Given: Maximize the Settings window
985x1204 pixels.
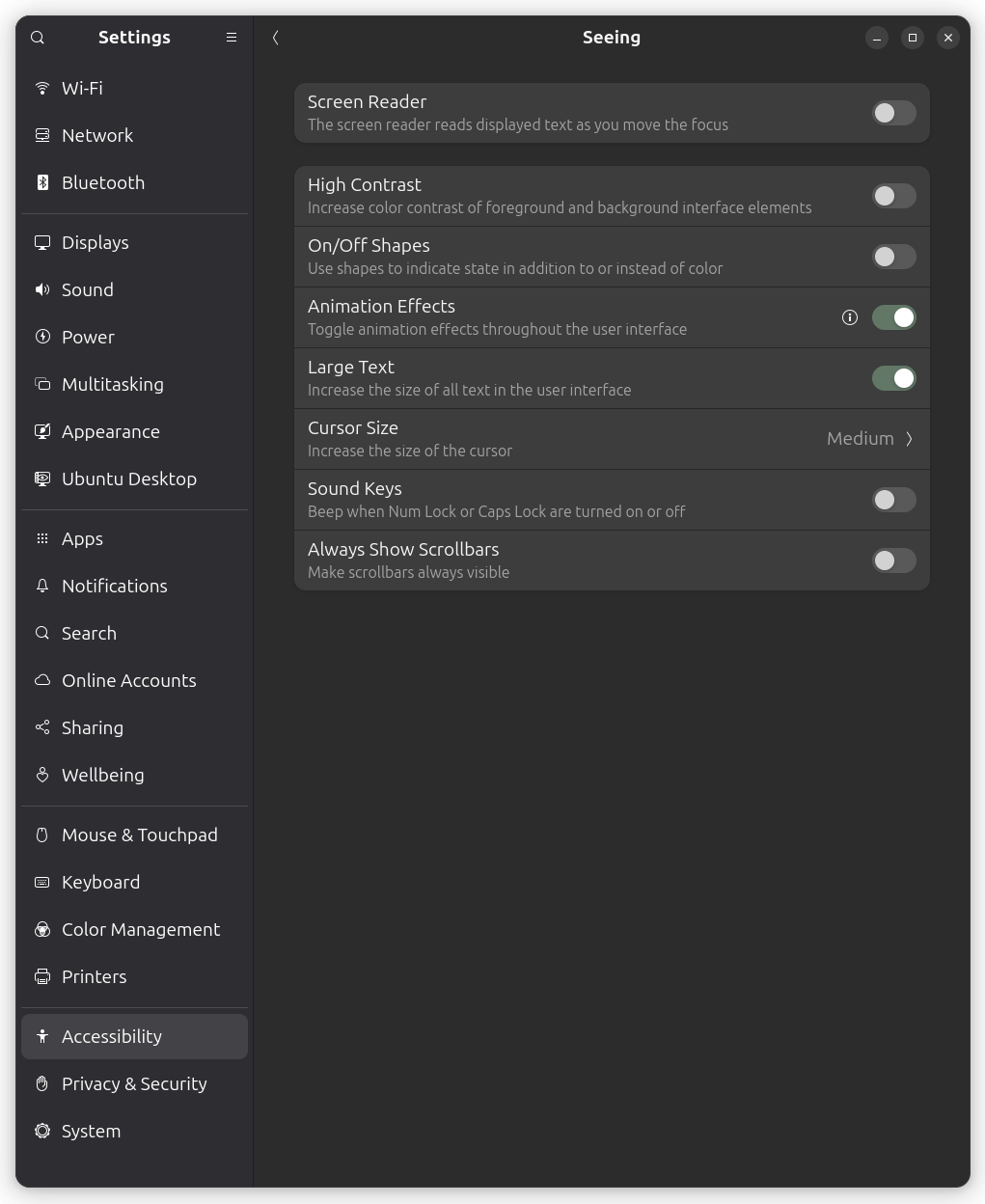Looking at the screenshot, I should 913,38.
